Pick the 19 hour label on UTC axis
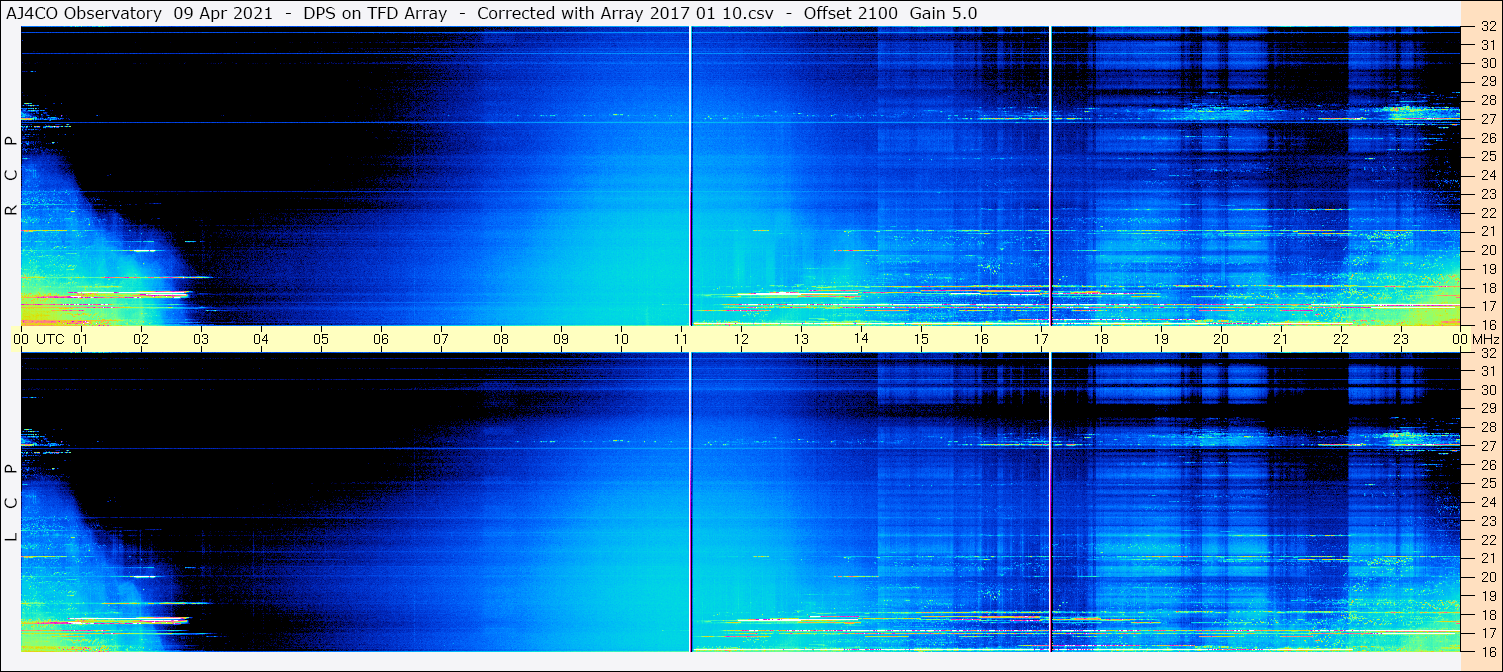 click(1161, 339)
